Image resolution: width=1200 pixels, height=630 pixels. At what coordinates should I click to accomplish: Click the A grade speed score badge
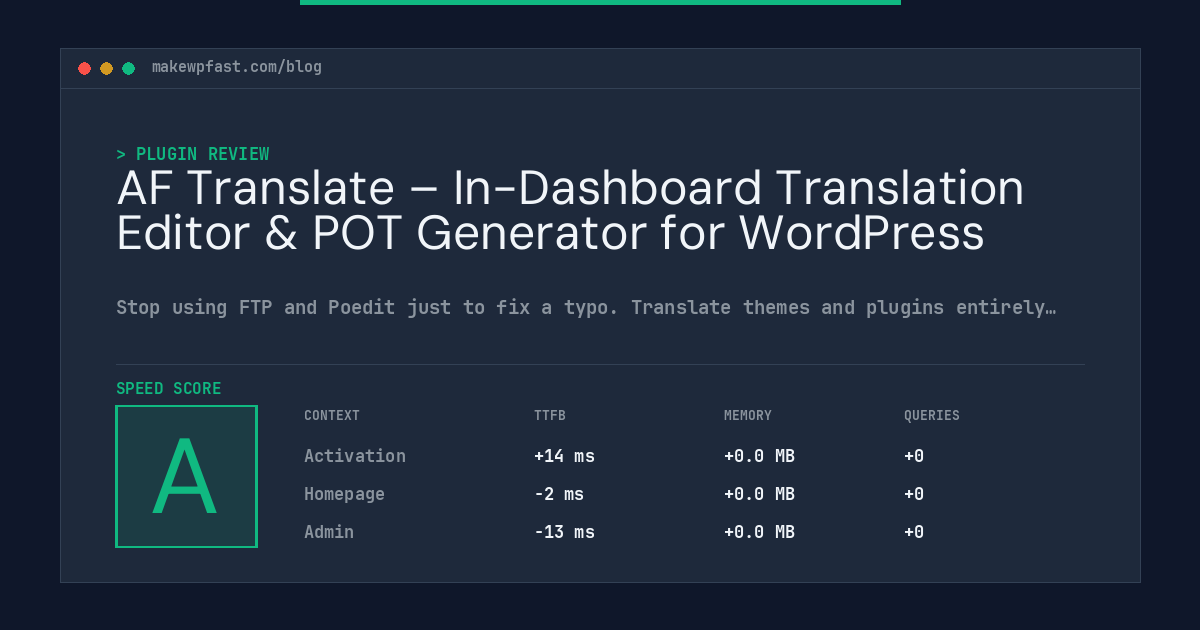(186, 476)
